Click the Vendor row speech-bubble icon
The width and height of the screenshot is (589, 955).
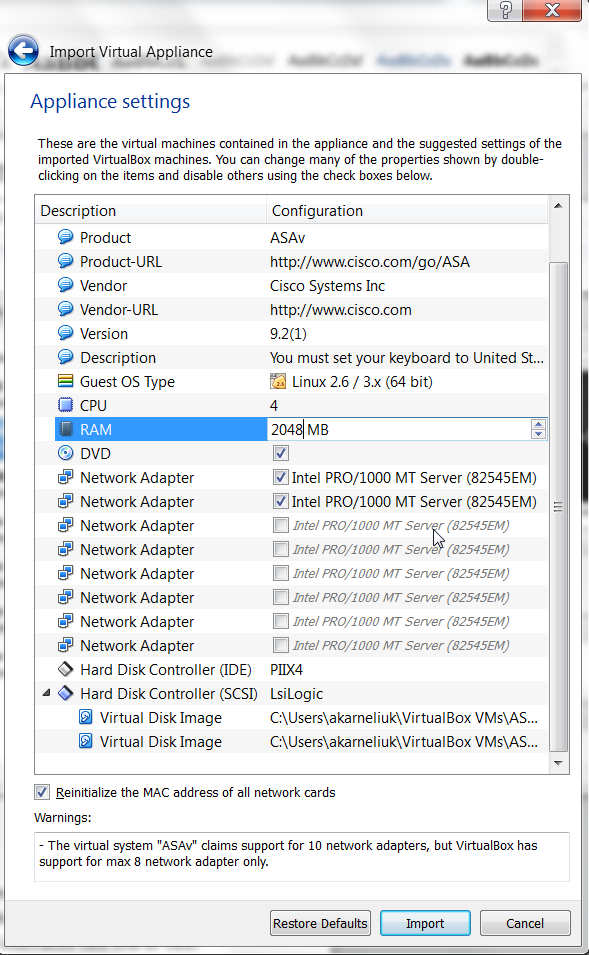click(65, 285)
